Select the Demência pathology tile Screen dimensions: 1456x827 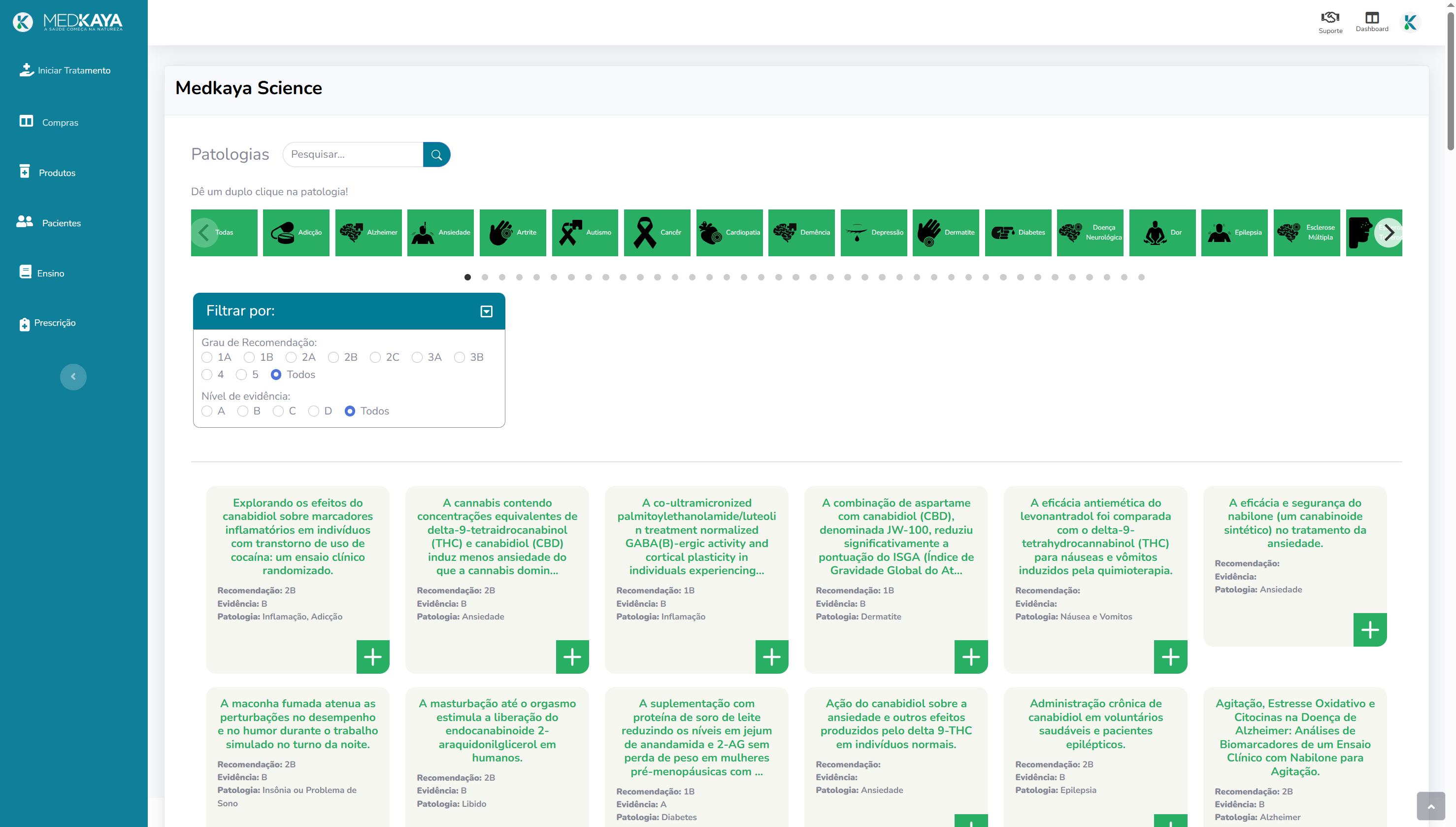coord(801,233)
